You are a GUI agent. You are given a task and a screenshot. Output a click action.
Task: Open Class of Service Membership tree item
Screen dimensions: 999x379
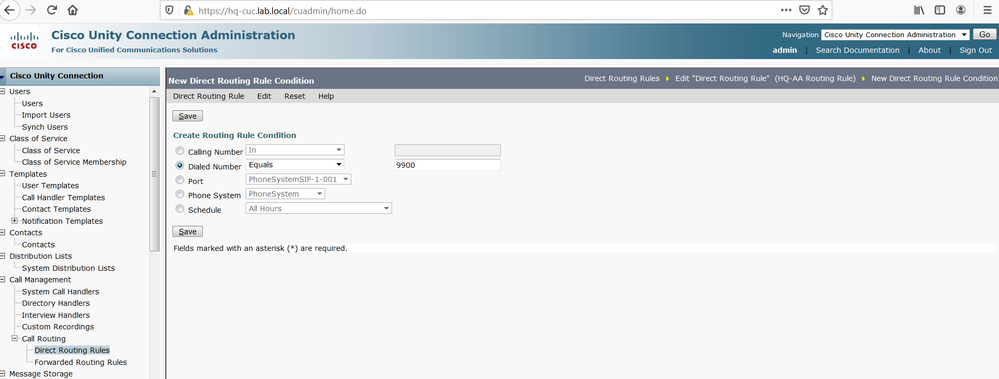point(74,162)
